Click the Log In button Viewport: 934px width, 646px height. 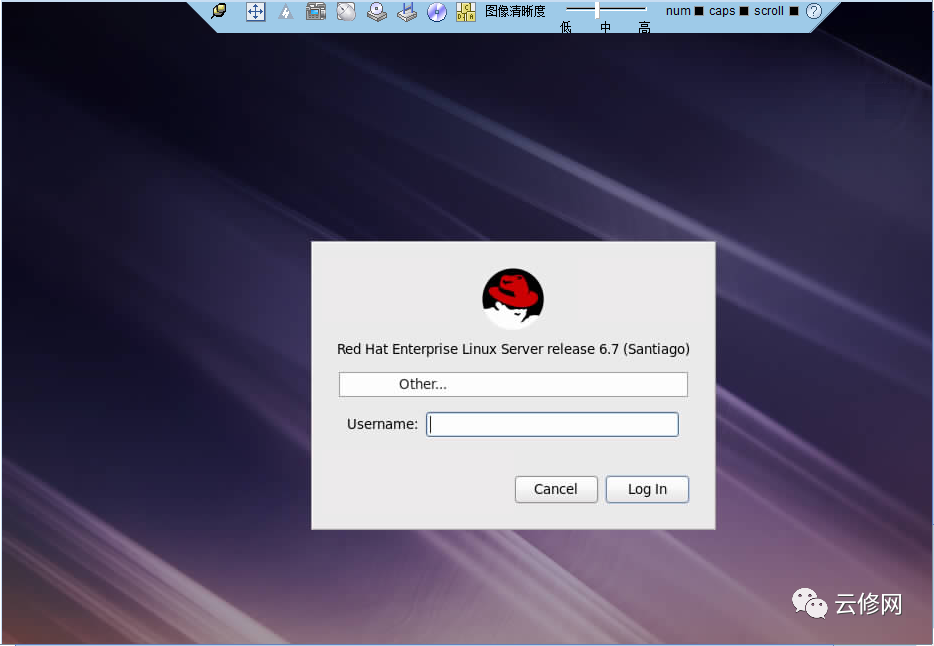(x=647, y=489)
